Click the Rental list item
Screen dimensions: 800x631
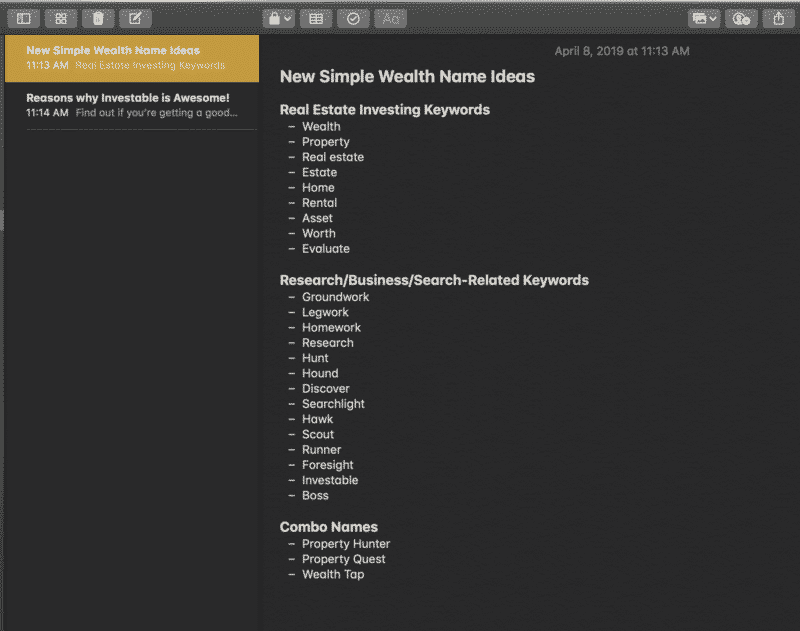click(x=319, y=203)
